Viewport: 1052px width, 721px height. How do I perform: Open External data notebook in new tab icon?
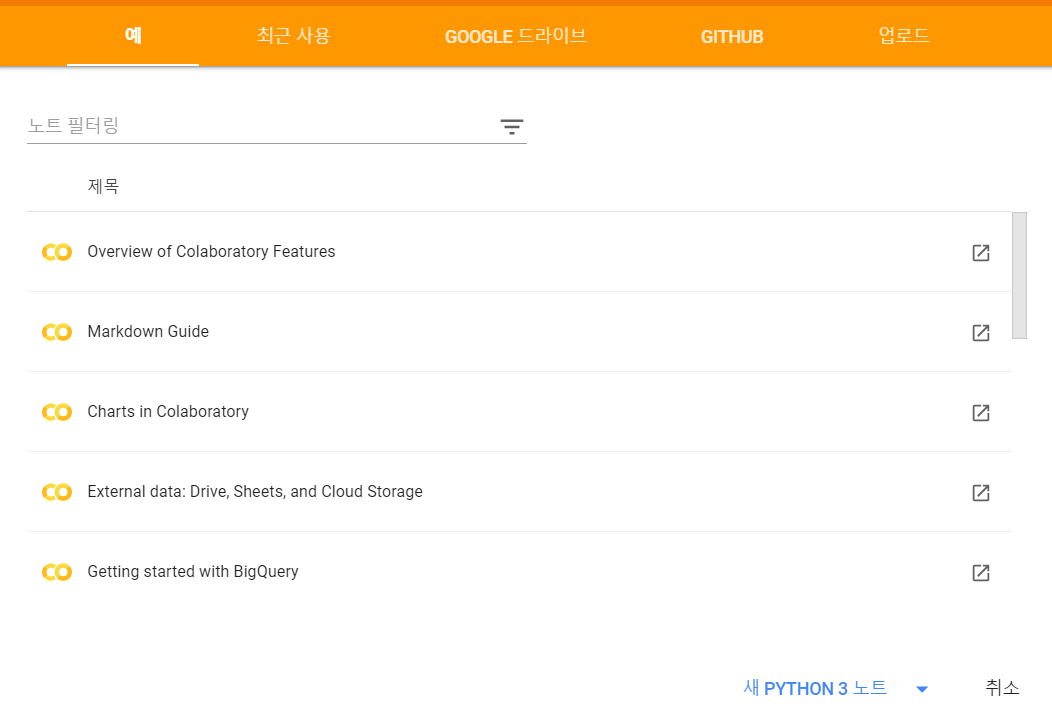pos(981,493)
